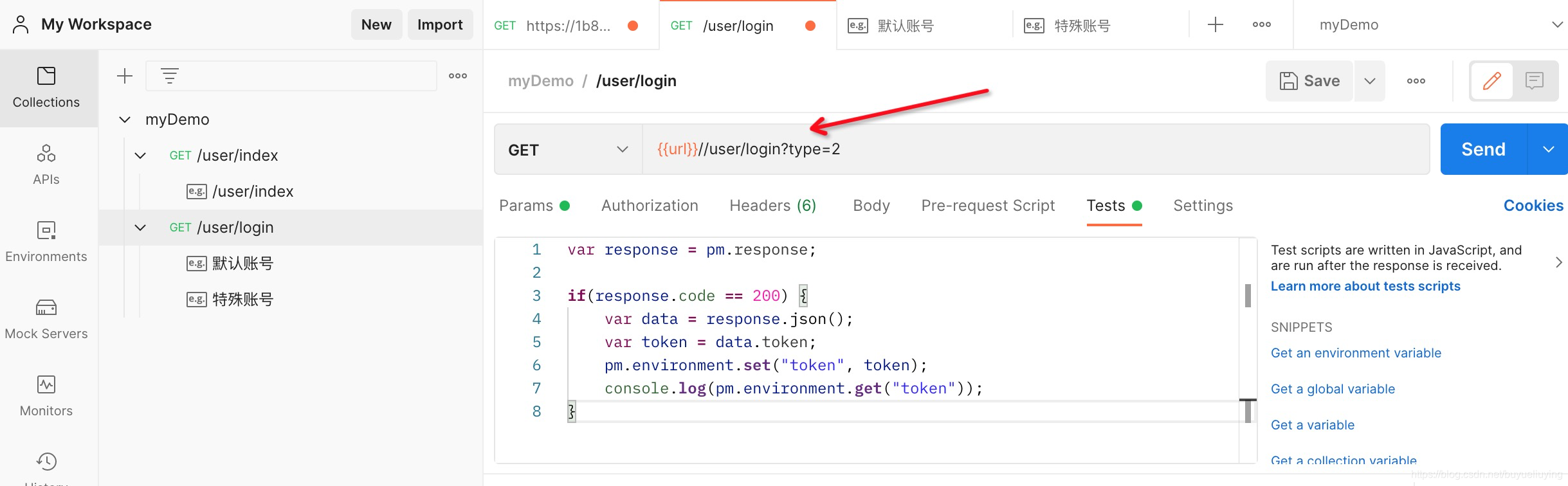Collapse the /user/login request in tree
Image resolution: width=1568 pixels, height=486 pixels.
pos(140,228)
